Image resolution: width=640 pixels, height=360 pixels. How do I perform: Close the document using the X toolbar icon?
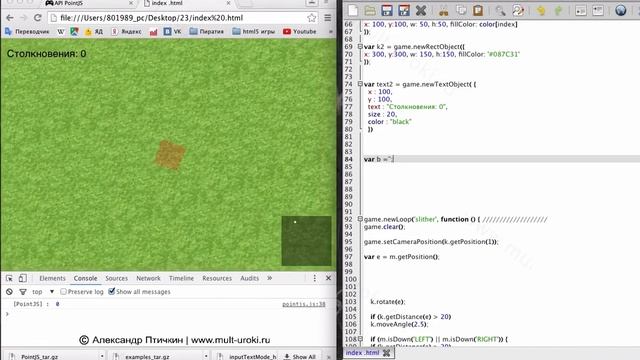[421, 10]
